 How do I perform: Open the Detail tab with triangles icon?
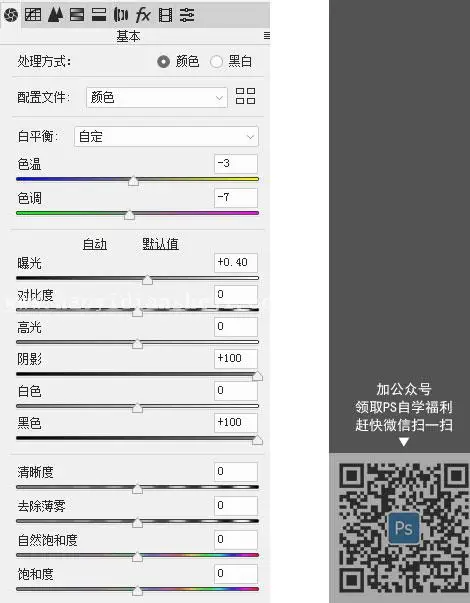pyautogui.click(x=55, y=15)
